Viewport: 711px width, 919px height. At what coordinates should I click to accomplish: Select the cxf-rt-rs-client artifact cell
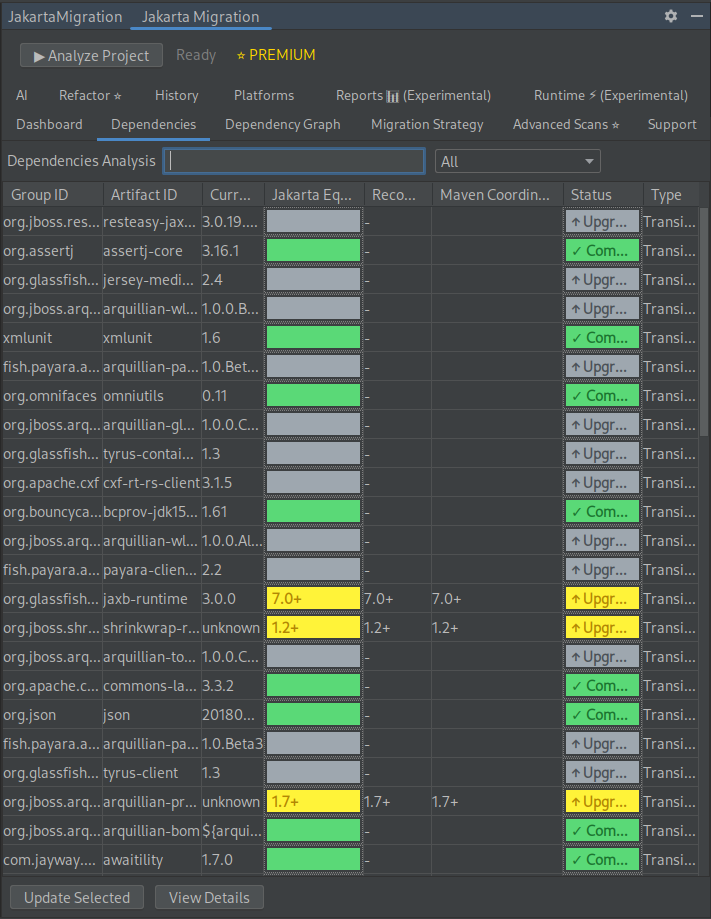152,483
